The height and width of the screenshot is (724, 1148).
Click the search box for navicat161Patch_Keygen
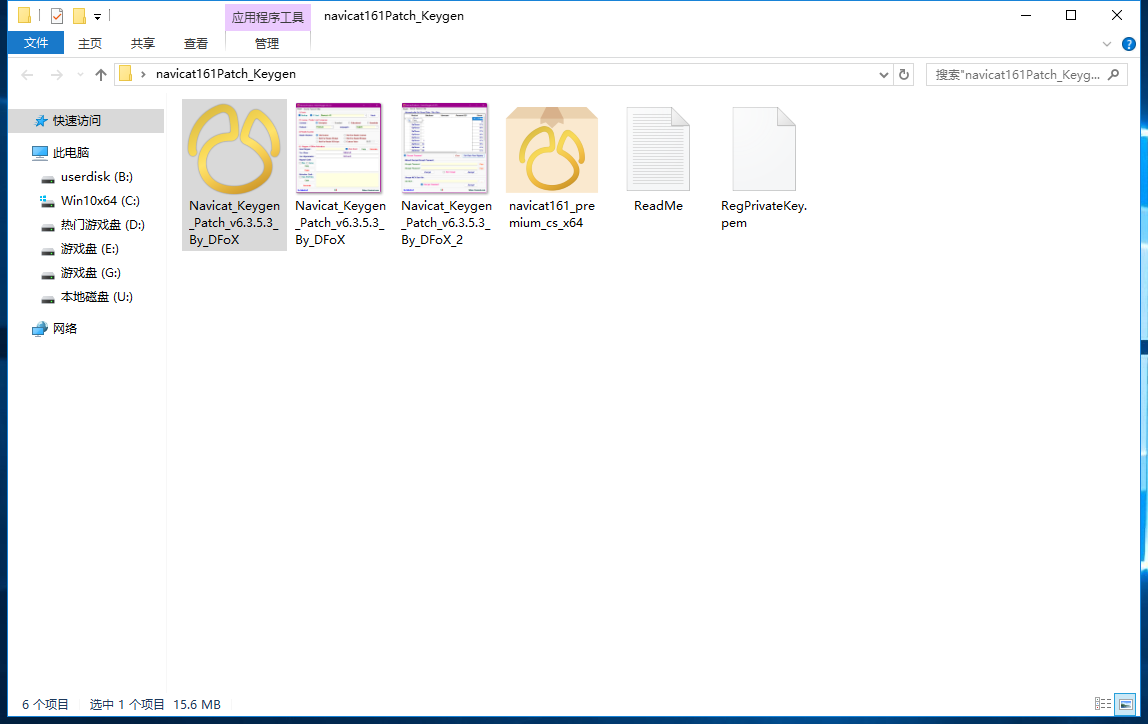1020,74
